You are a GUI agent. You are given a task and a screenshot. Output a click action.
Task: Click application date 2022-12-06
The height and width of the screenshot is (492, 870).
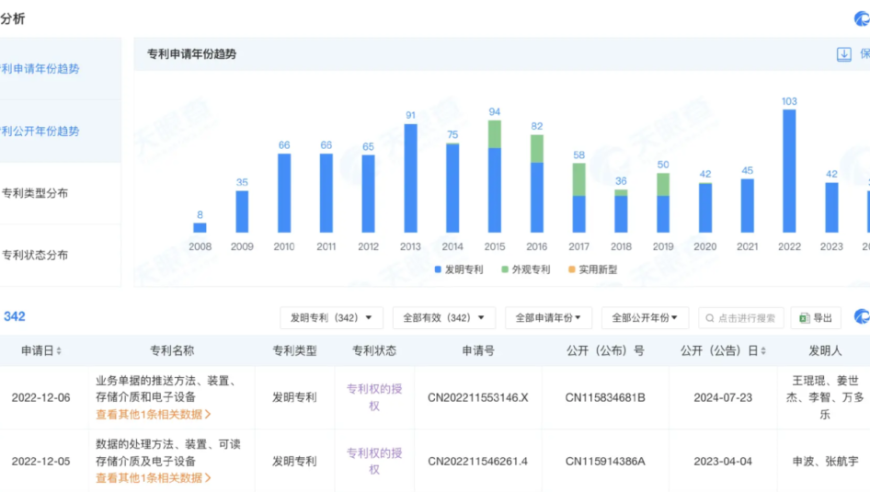coord(41,398)
